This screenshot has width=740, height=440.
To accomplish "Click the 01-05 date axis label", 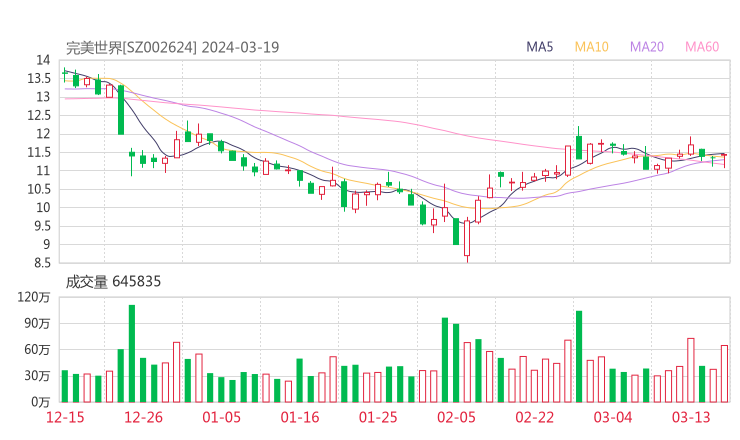I will 221,417.
